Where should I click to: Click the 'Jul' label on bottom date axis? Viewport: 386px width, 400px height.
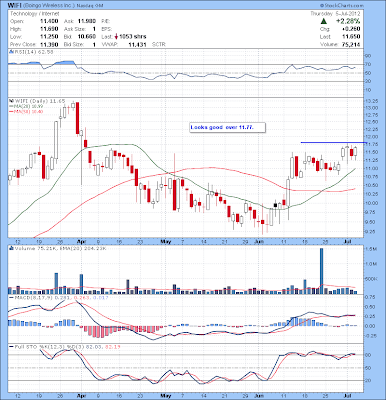pos(348,395)
